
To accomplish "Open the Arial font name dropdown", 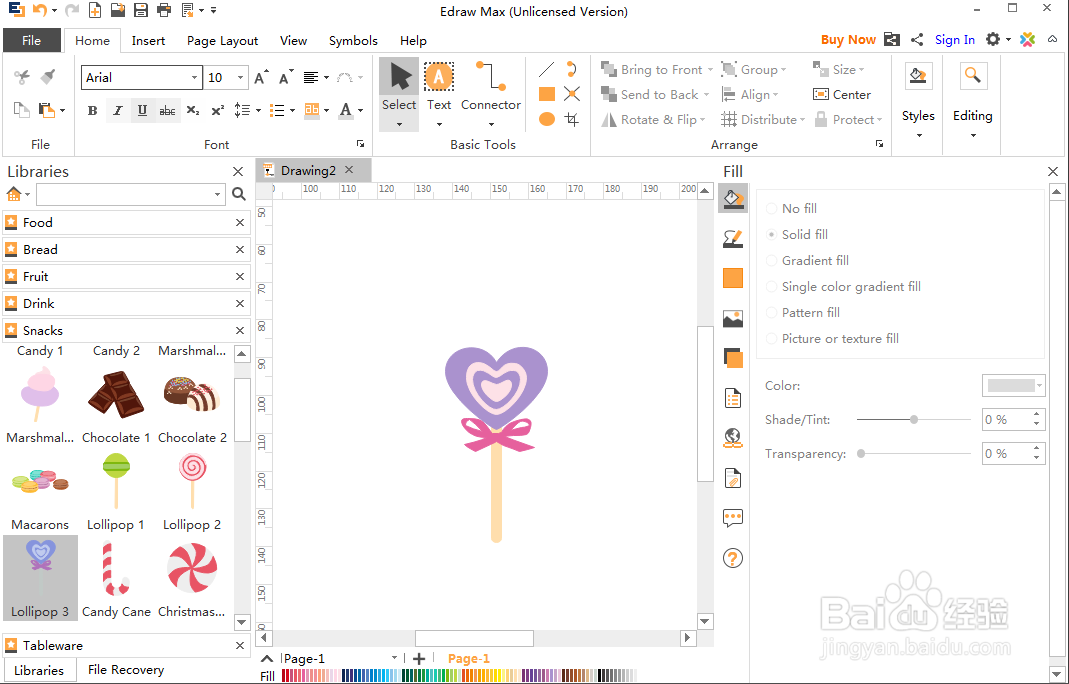I will (194, 78).
